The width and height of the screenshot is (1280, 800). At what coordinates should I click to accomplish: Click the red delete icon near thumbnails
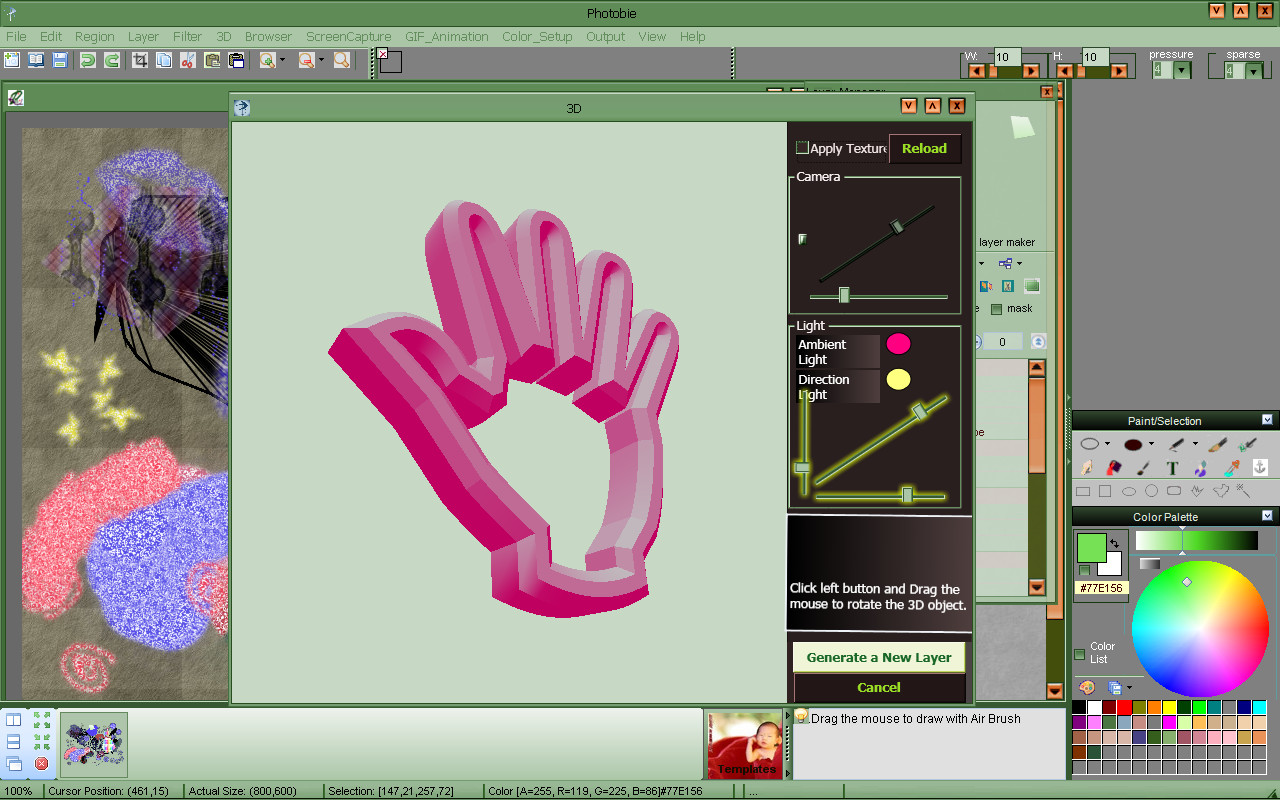41,763
